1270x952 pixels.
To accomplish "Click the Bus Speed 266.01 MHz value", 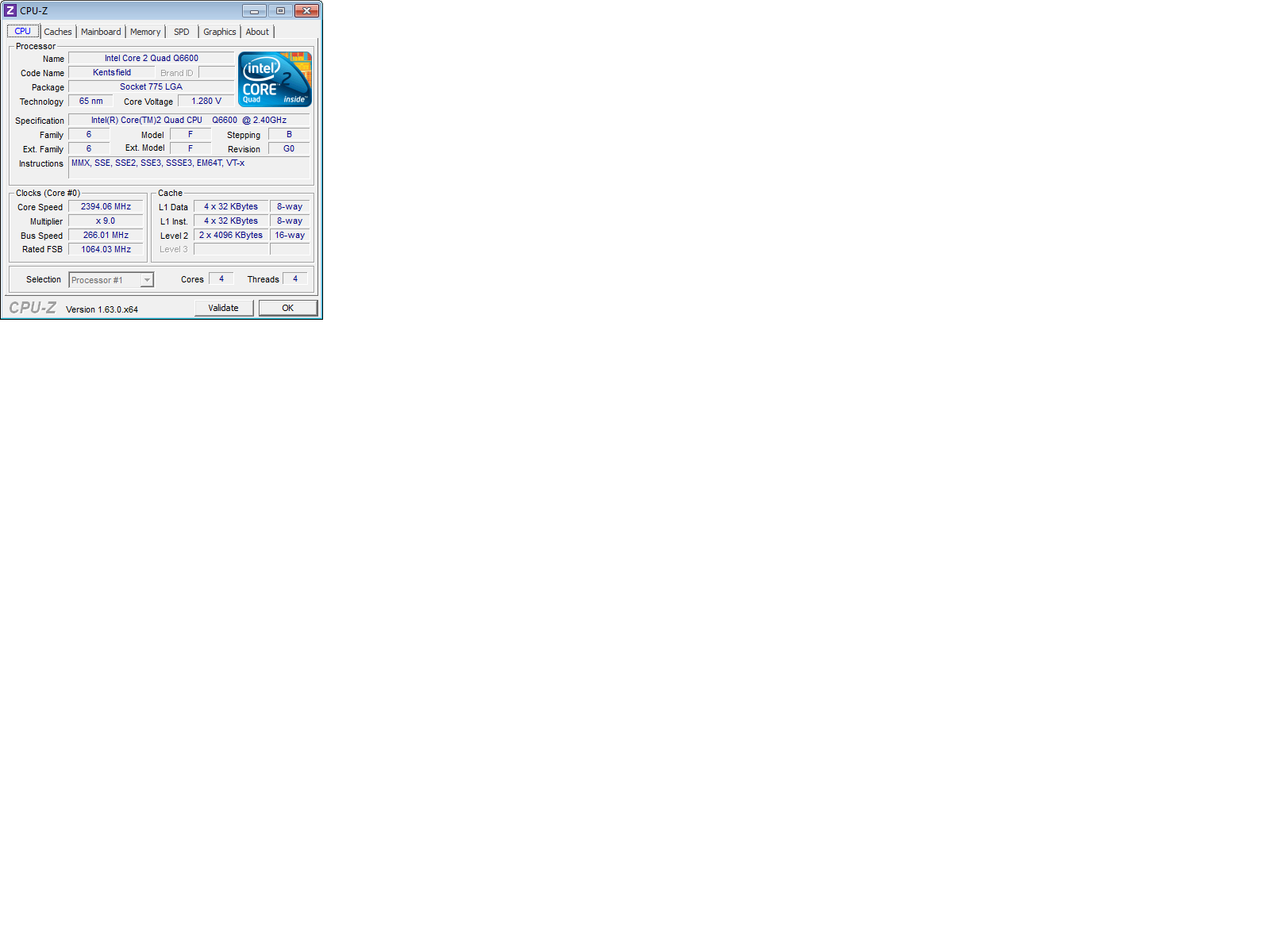I will coord(106,235).
